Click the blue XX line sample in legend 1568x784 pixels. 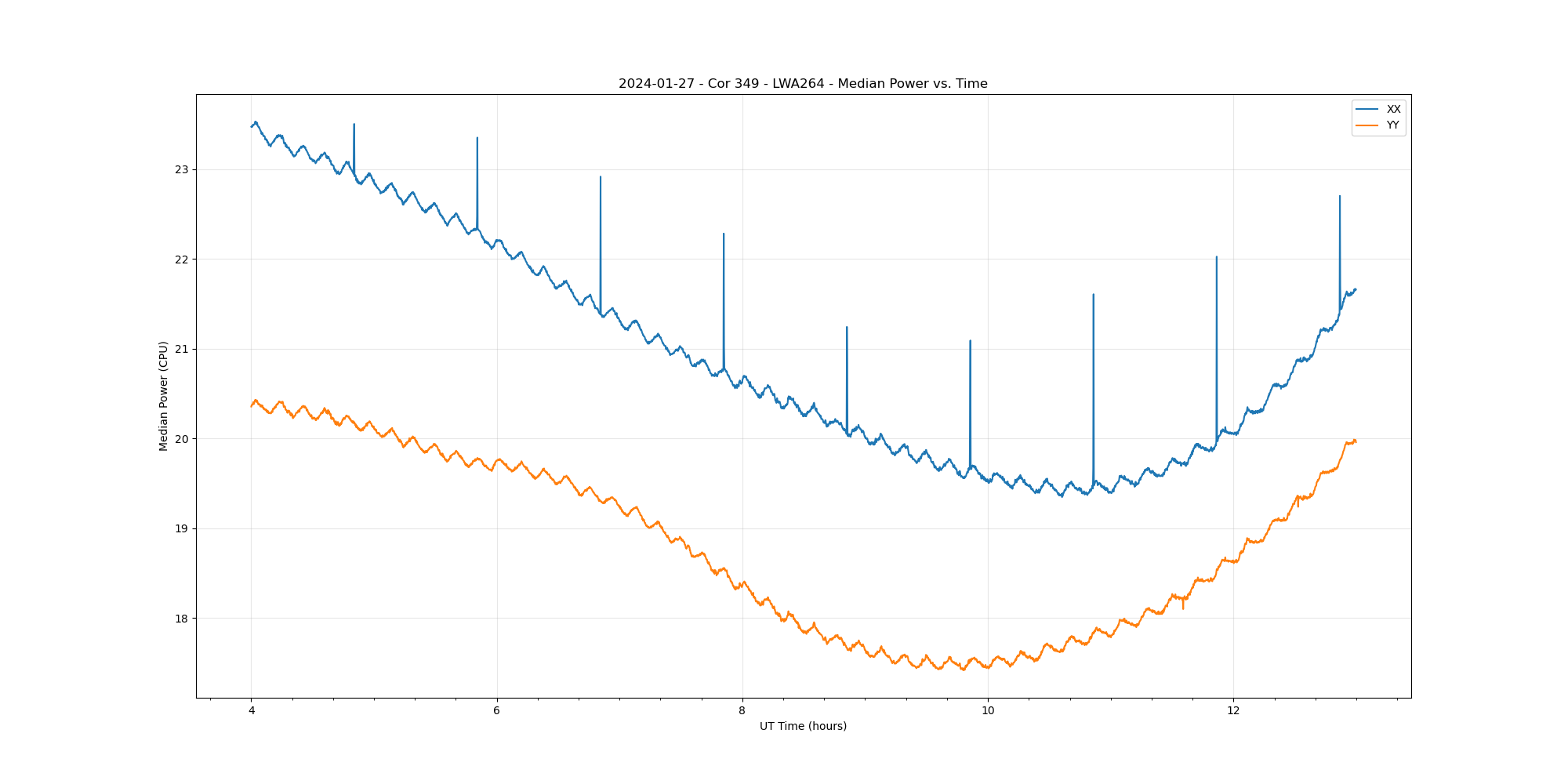(1367, 109)
